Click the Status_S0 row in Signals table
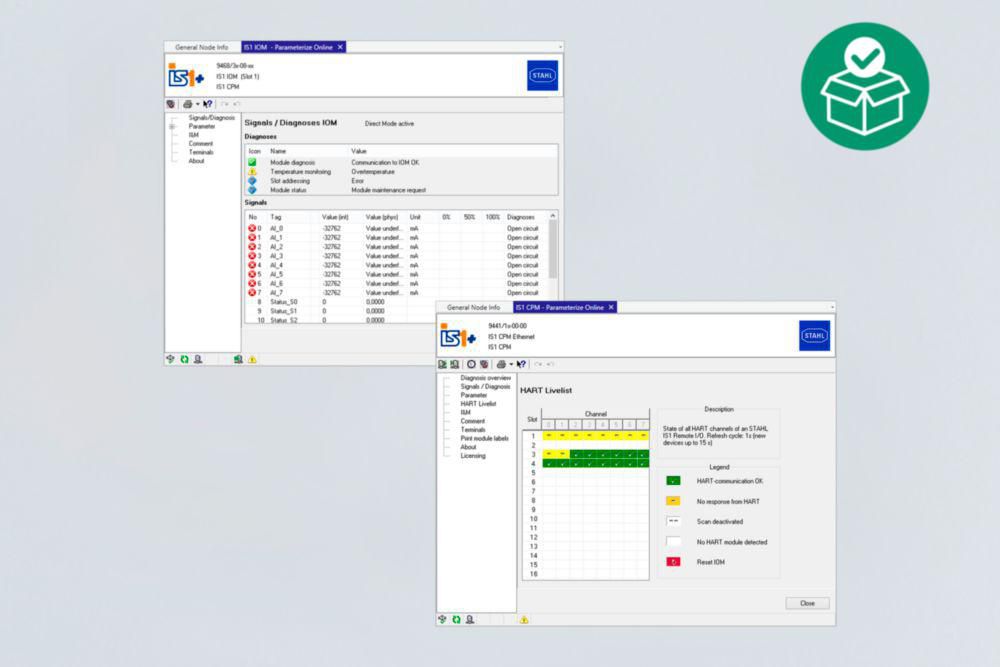Image resolution: width=1000 pixels, height=667 pixels. pyautogui.click(x=397, y=302)
